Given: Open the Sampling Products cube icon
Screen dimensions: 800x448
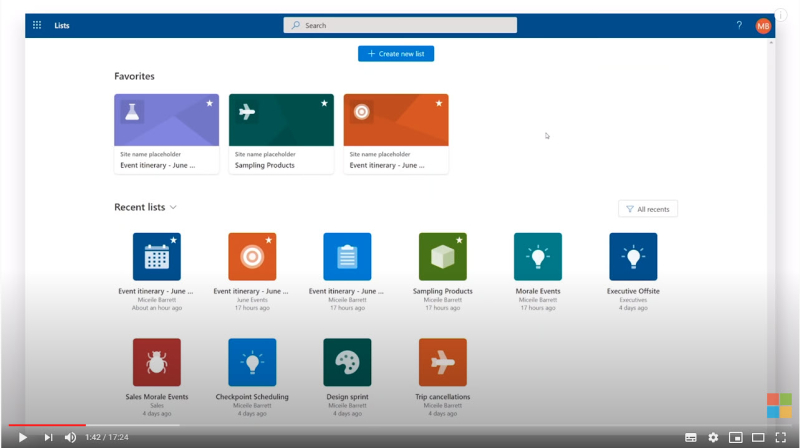Looking at the screenshot, I should (442, 257).
